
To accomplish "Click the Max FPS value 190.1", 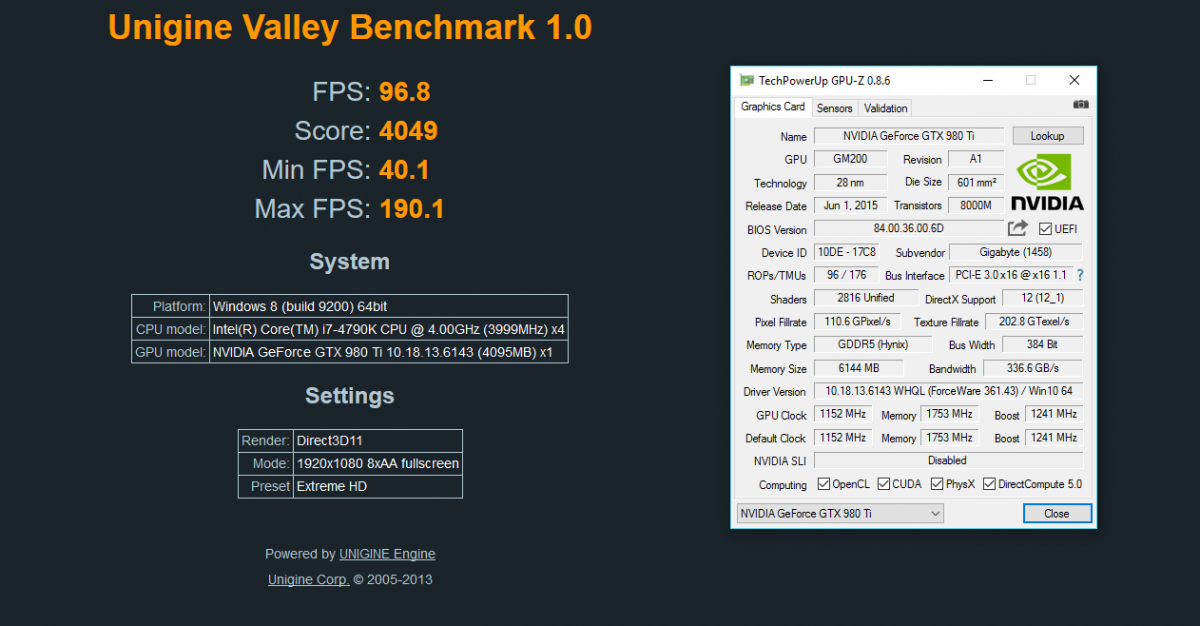I will coord(411,209).
